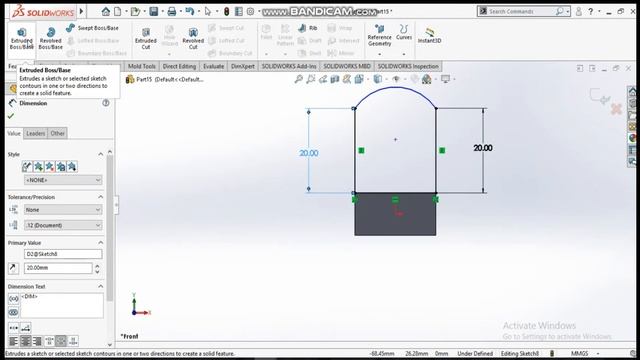Print using the printer icon

coord(172,11)
